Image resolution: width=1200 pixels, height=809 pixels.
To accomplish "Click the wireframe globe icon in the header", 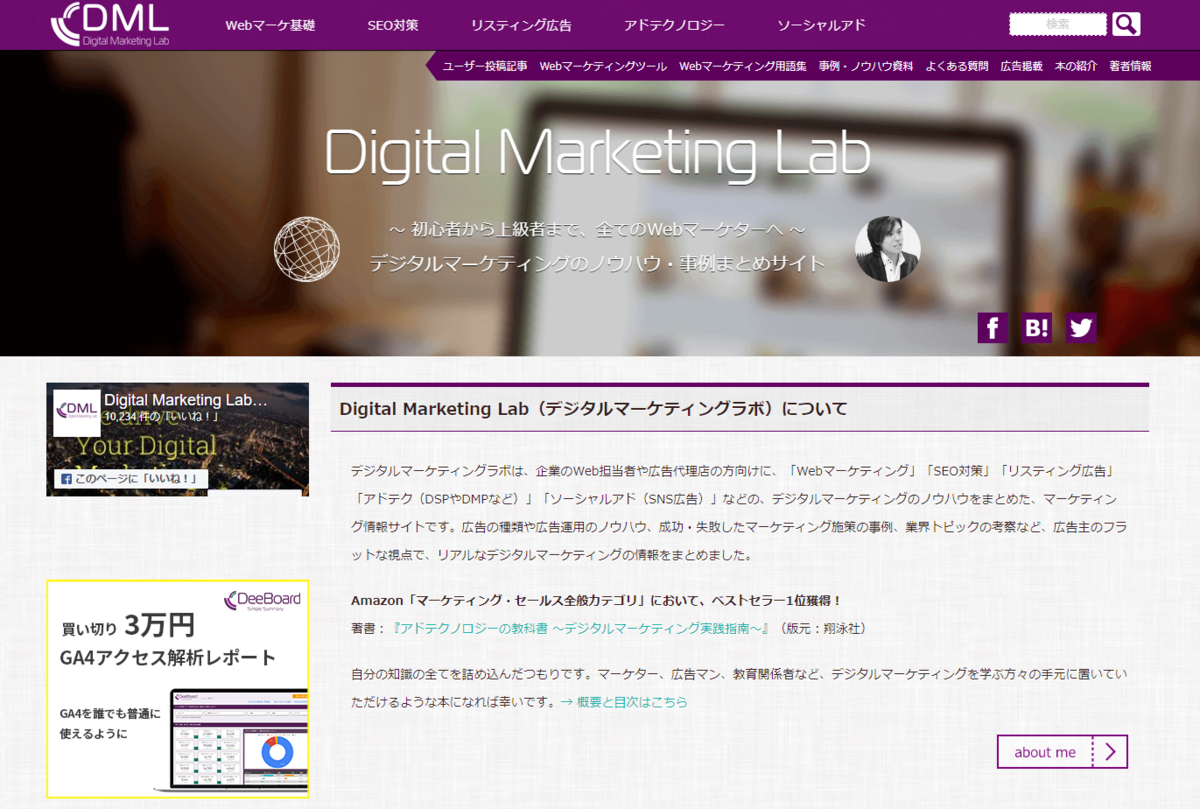I will point(306,248).
